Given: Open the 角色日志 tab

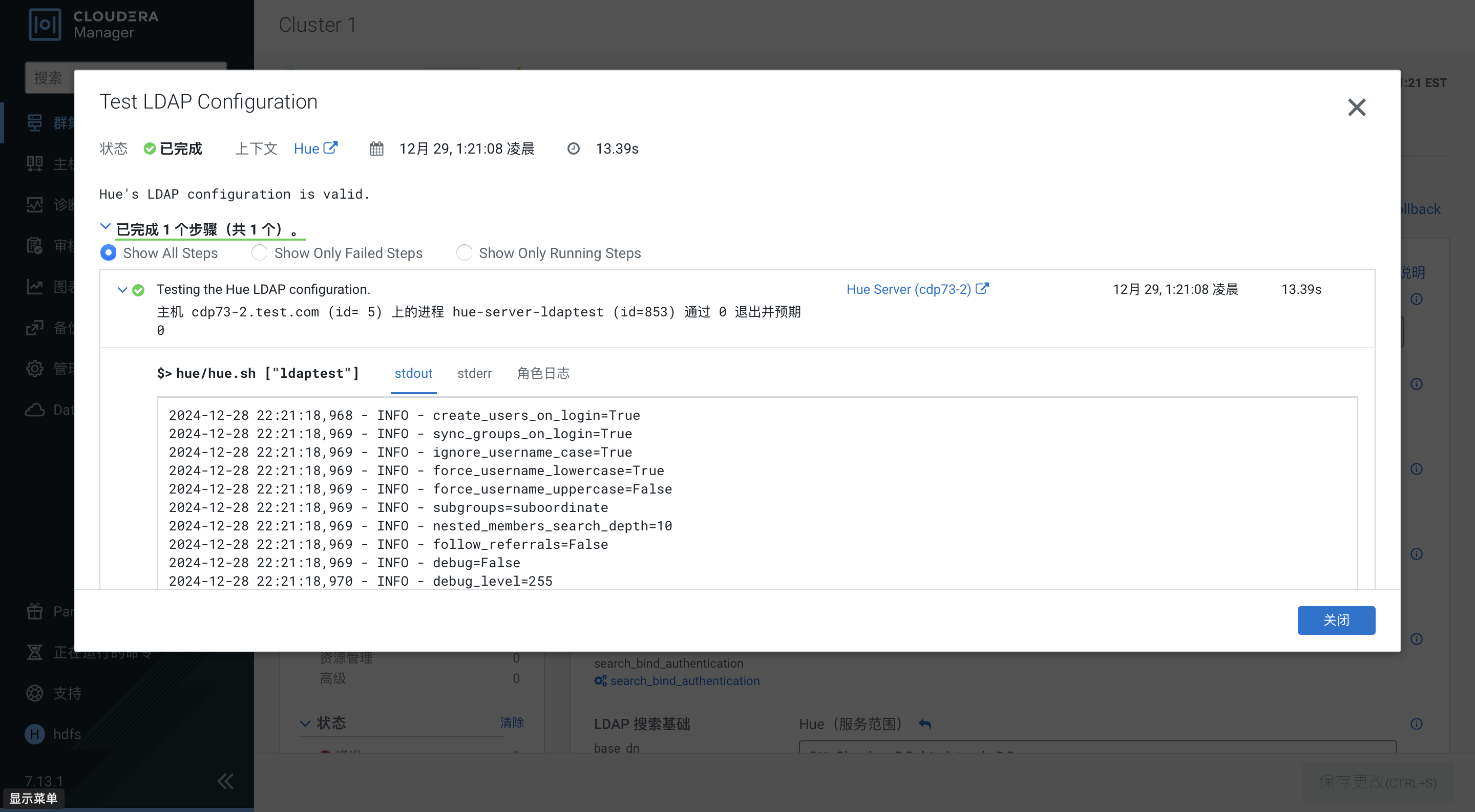Looking at the screenshot, I should [543, 373].
